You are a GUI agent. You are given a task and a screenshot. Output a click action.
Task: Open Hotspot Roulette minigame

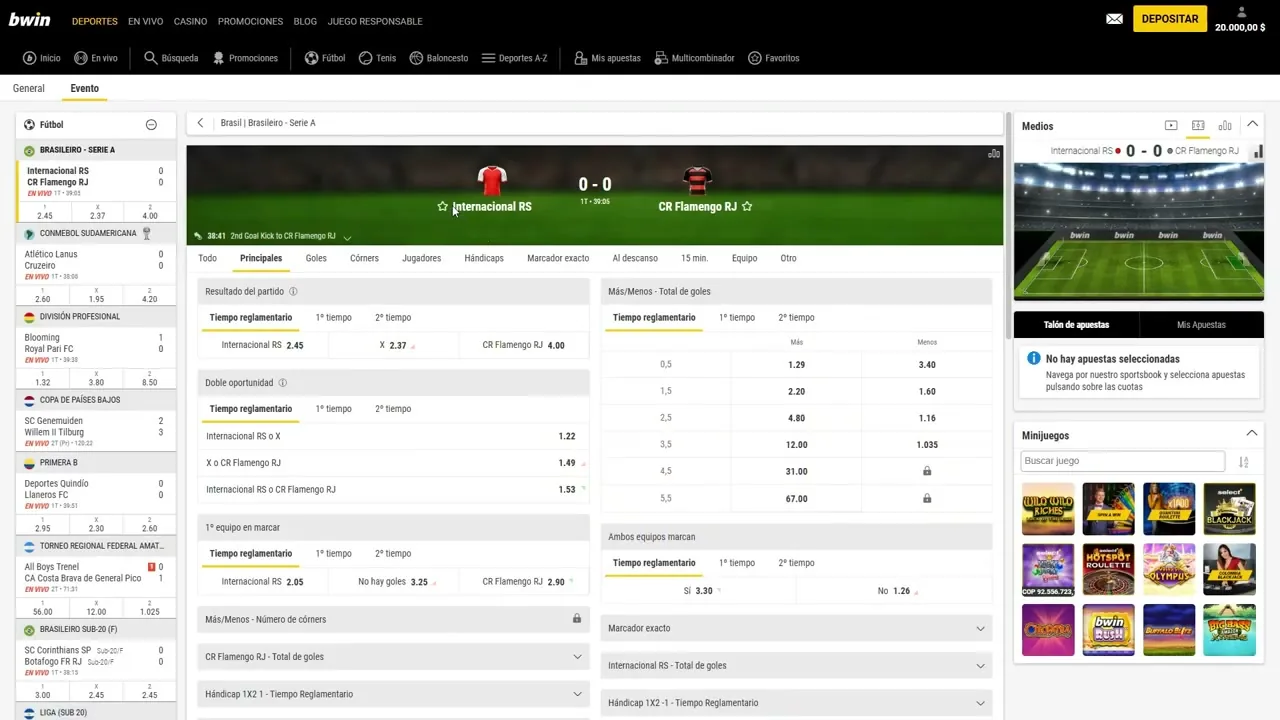point(1108,570)
